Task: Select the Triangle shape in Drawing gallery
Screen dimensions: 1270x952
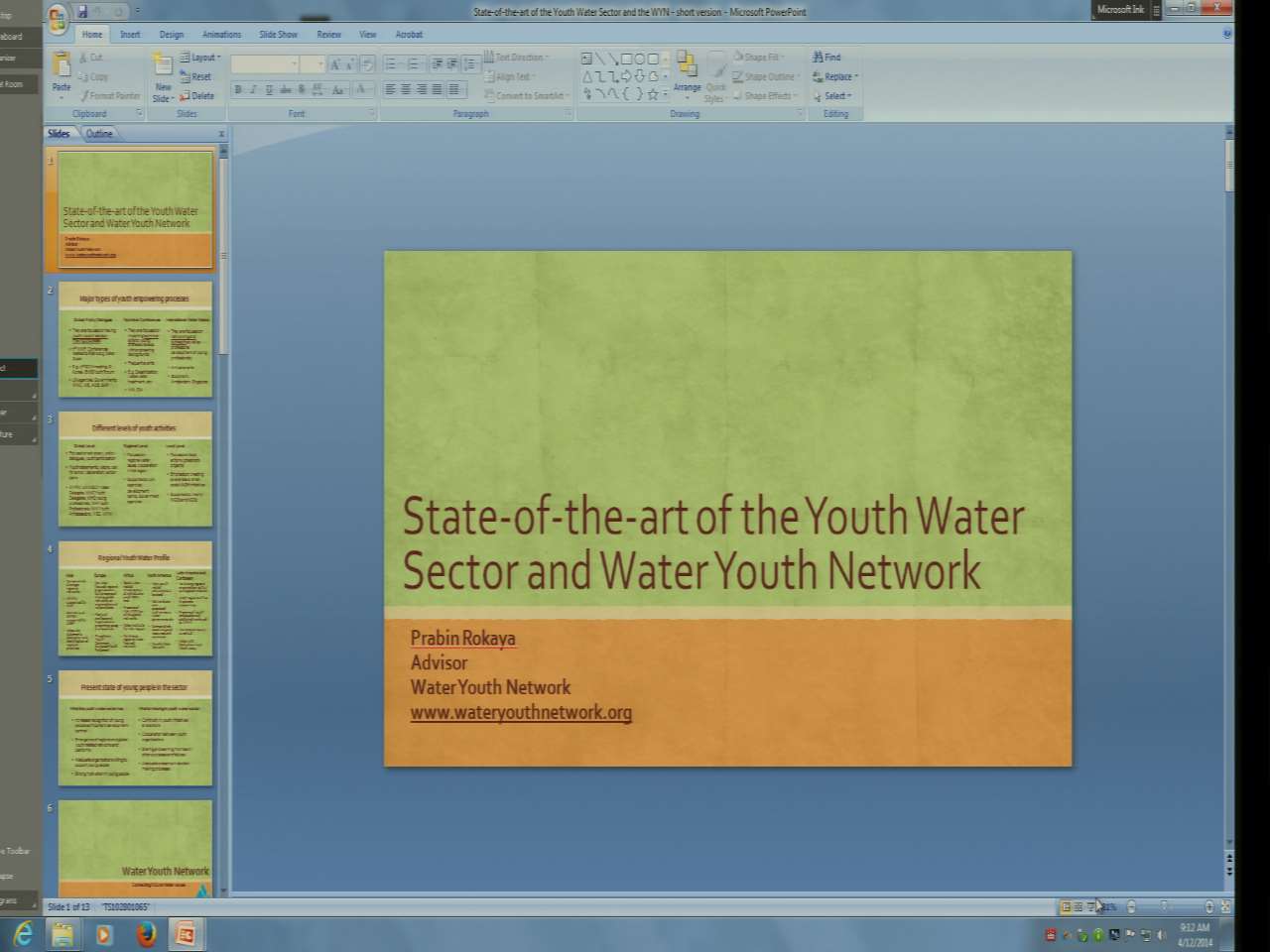Action: pos(586,76)
